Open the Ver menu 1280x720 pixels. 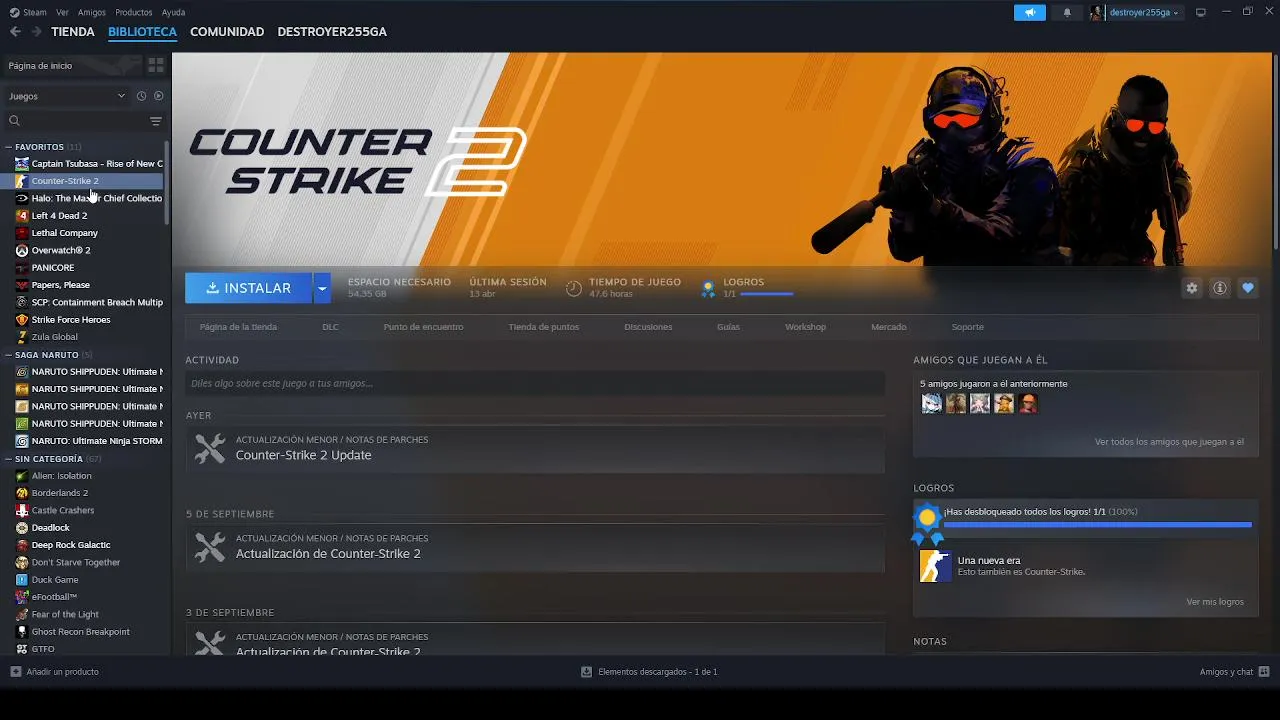click(x=63, y=12)
